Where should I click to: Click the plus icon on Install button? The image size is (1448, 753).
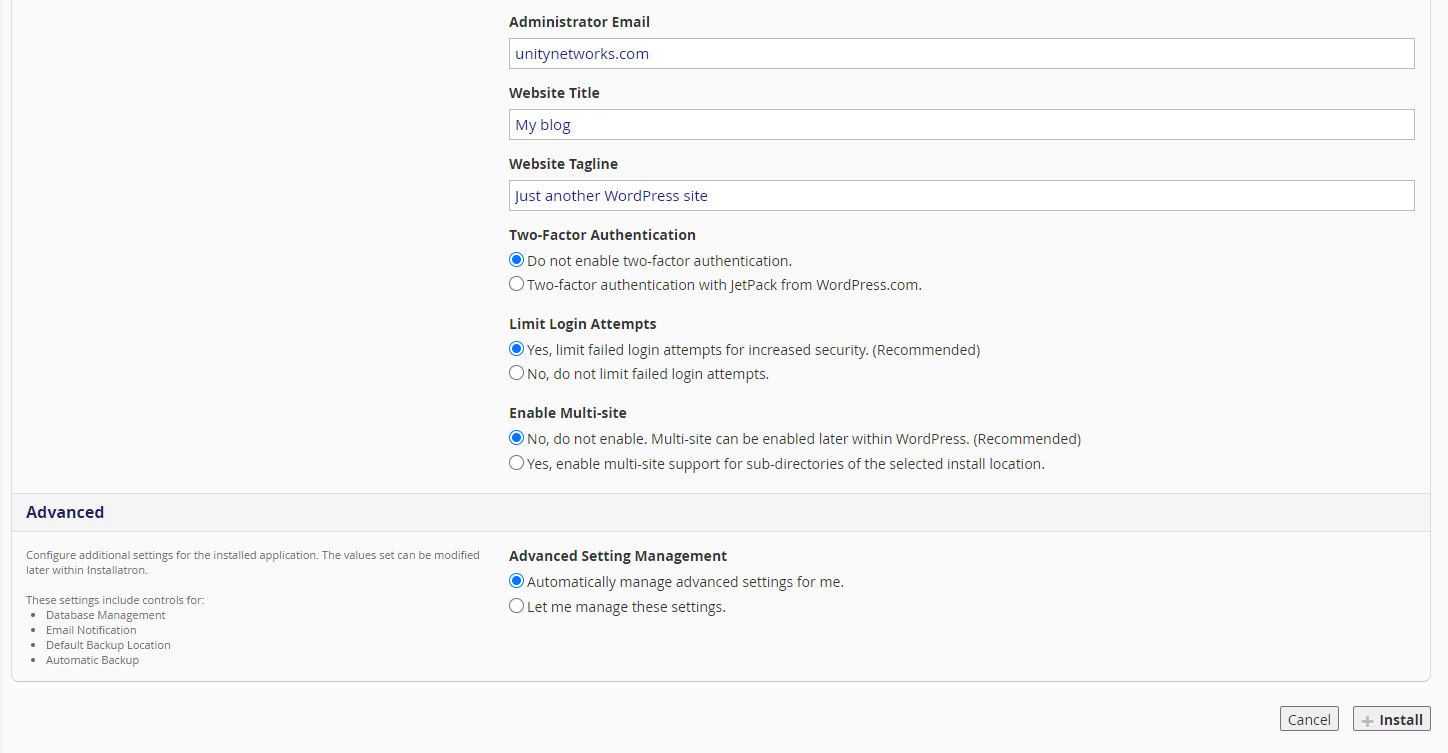coord(1367,721)
